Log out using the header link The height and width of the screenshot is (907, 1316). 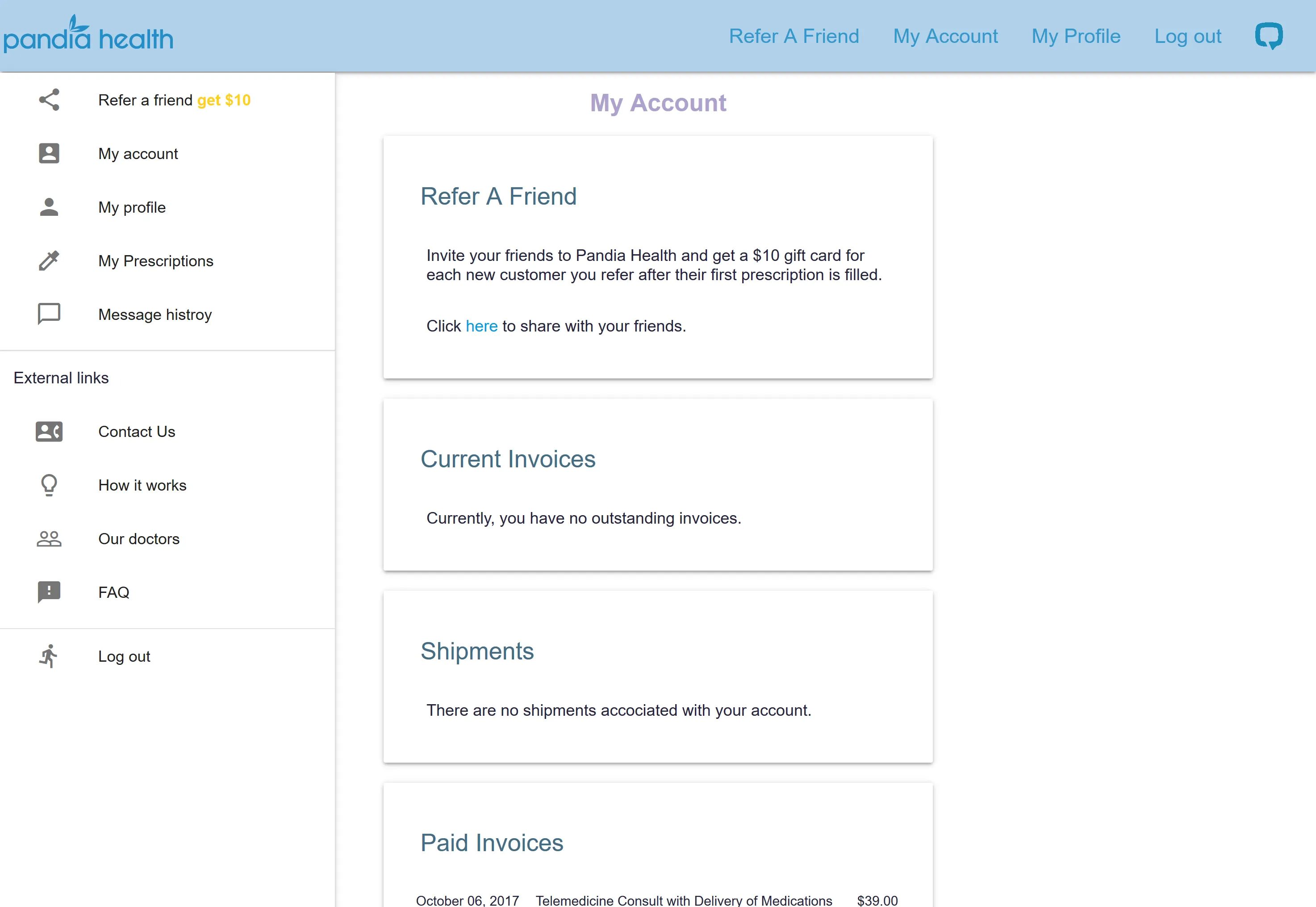tap(1188, 36)
